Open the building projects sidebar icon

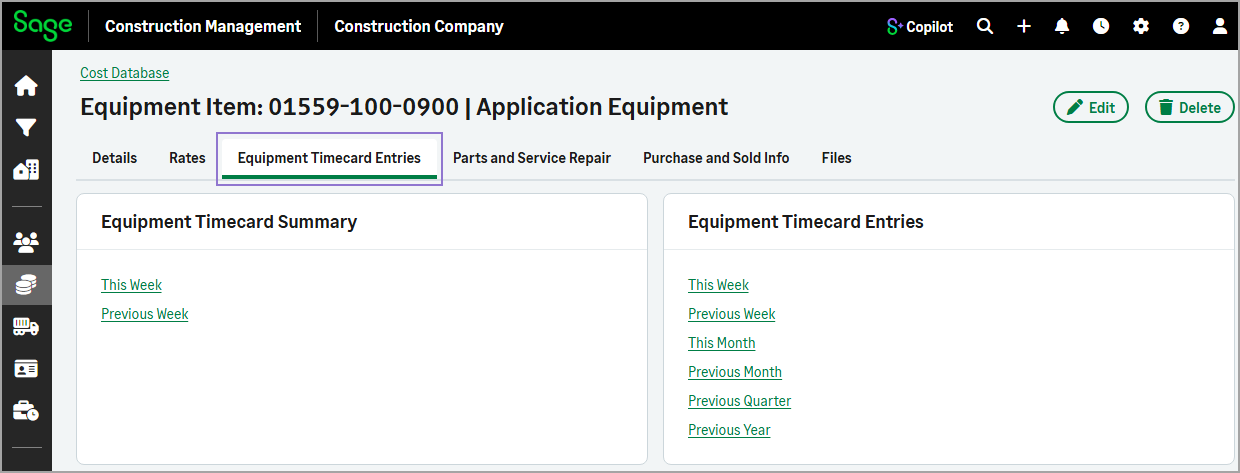(26, 170)
